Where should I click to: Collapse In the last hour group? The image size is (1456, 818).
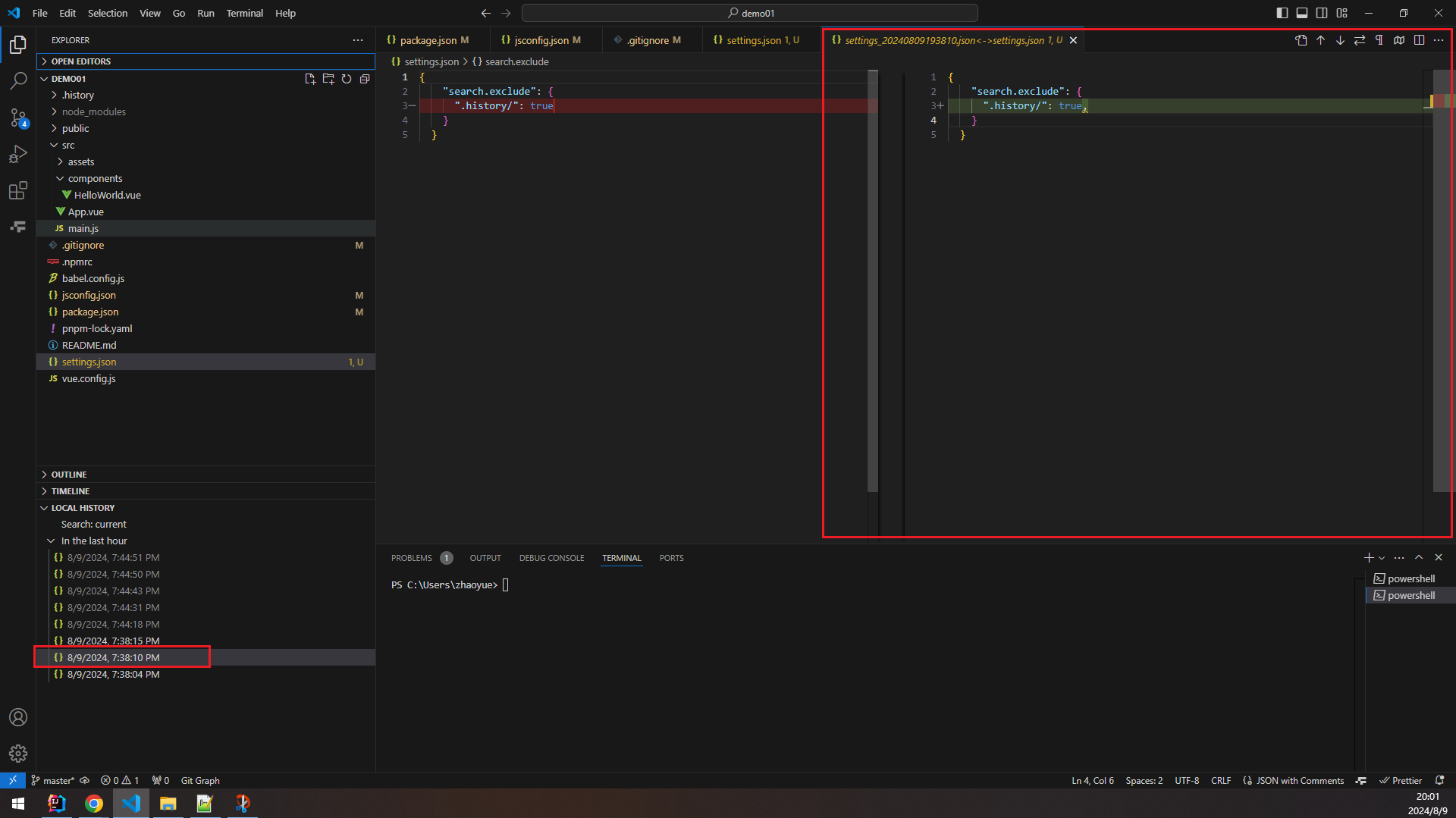[206, 541]
